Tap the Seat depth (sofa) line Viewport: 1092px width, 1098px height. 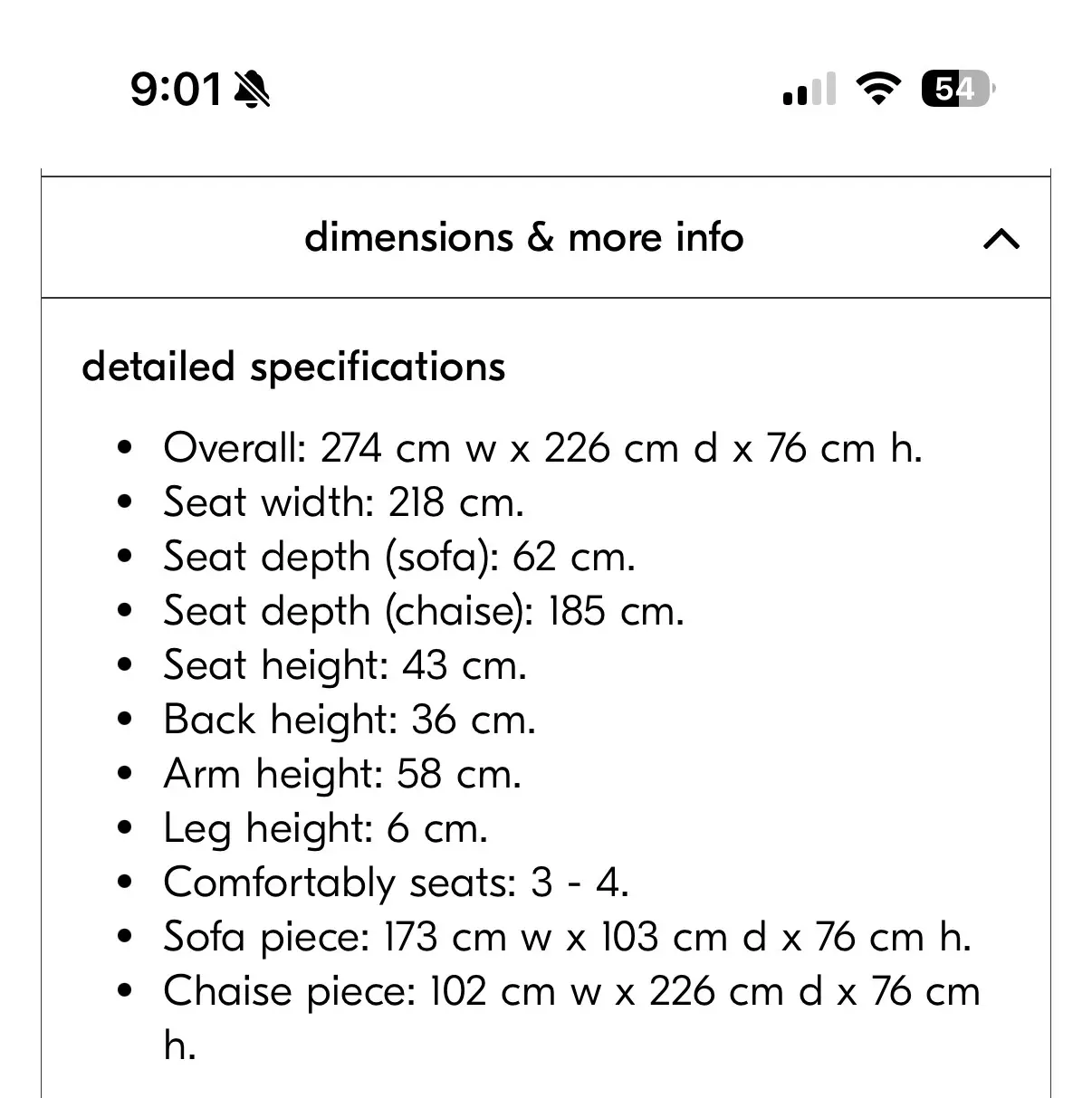399,557
